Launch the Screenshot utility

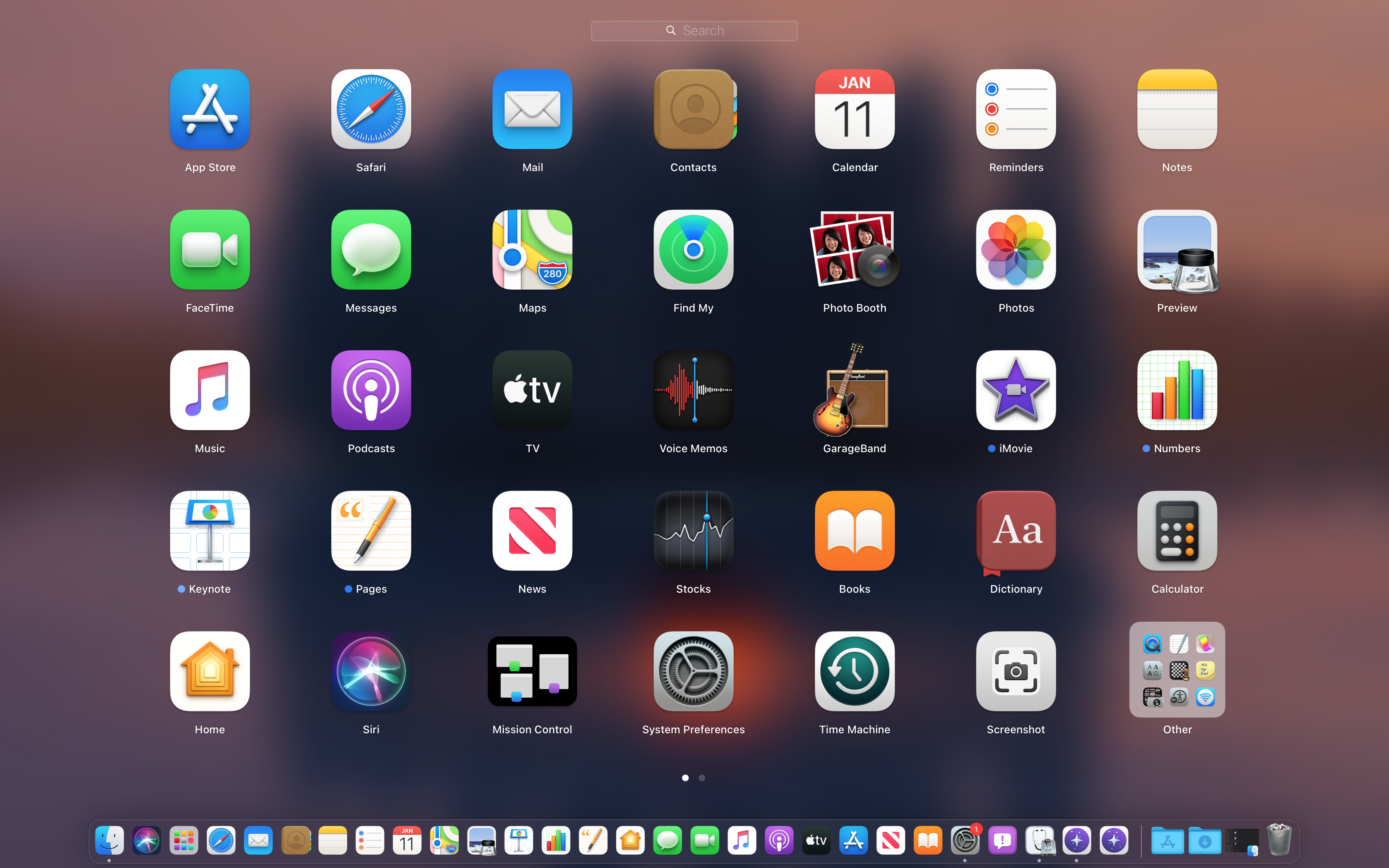1015,671
